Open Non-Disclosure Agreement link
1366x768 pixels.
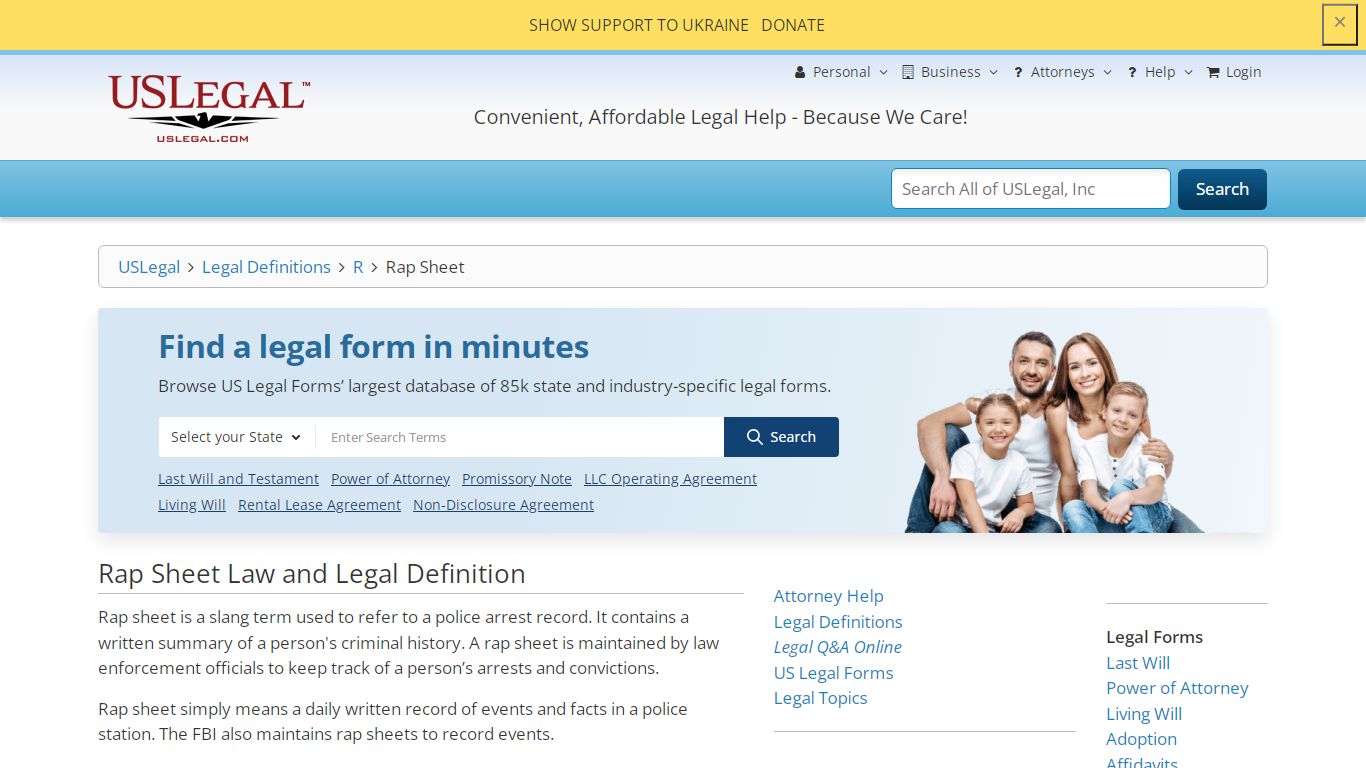(503, 505)
